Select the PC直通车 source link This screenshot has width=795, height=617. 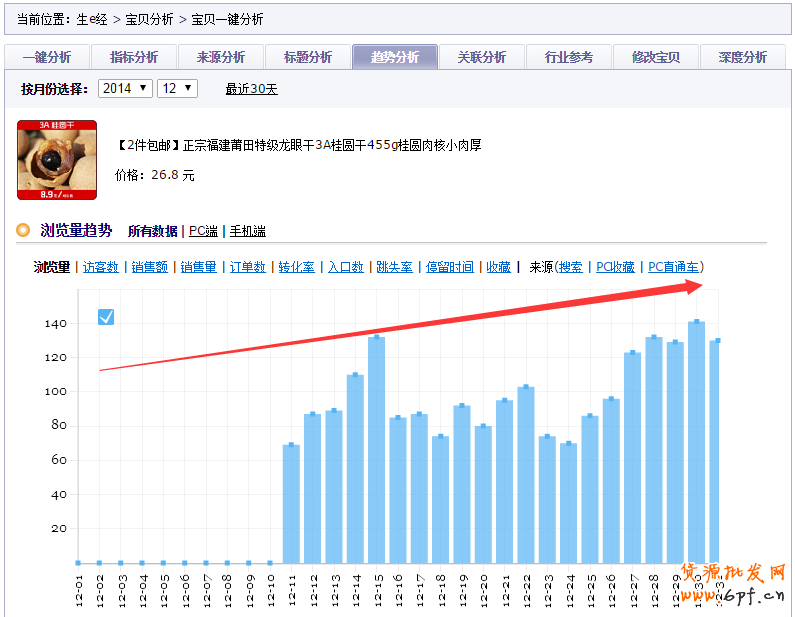674,267
